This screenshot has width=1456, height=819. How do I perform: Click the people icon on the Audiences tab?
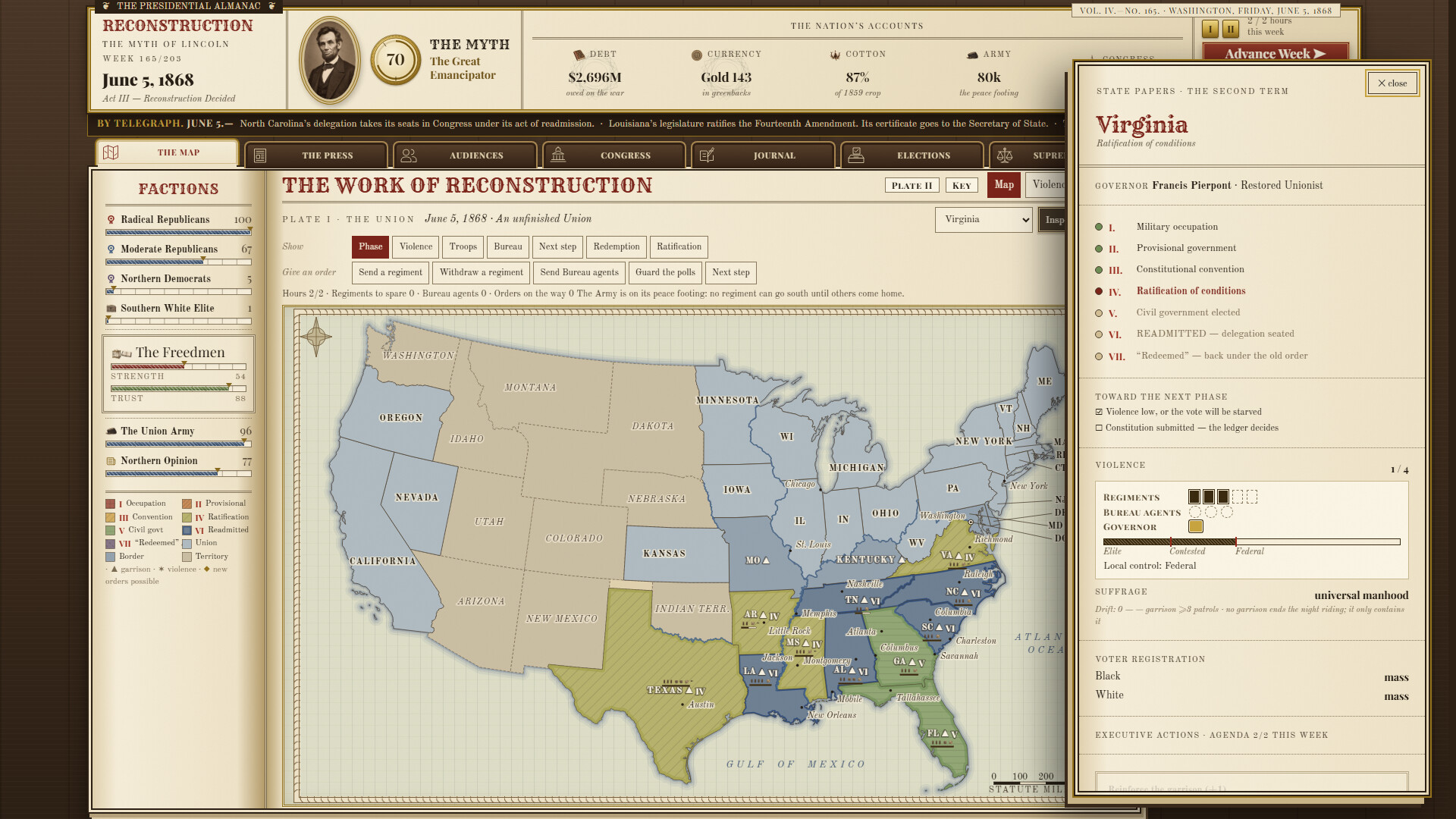pyautogui.click(x=409, y=155)
